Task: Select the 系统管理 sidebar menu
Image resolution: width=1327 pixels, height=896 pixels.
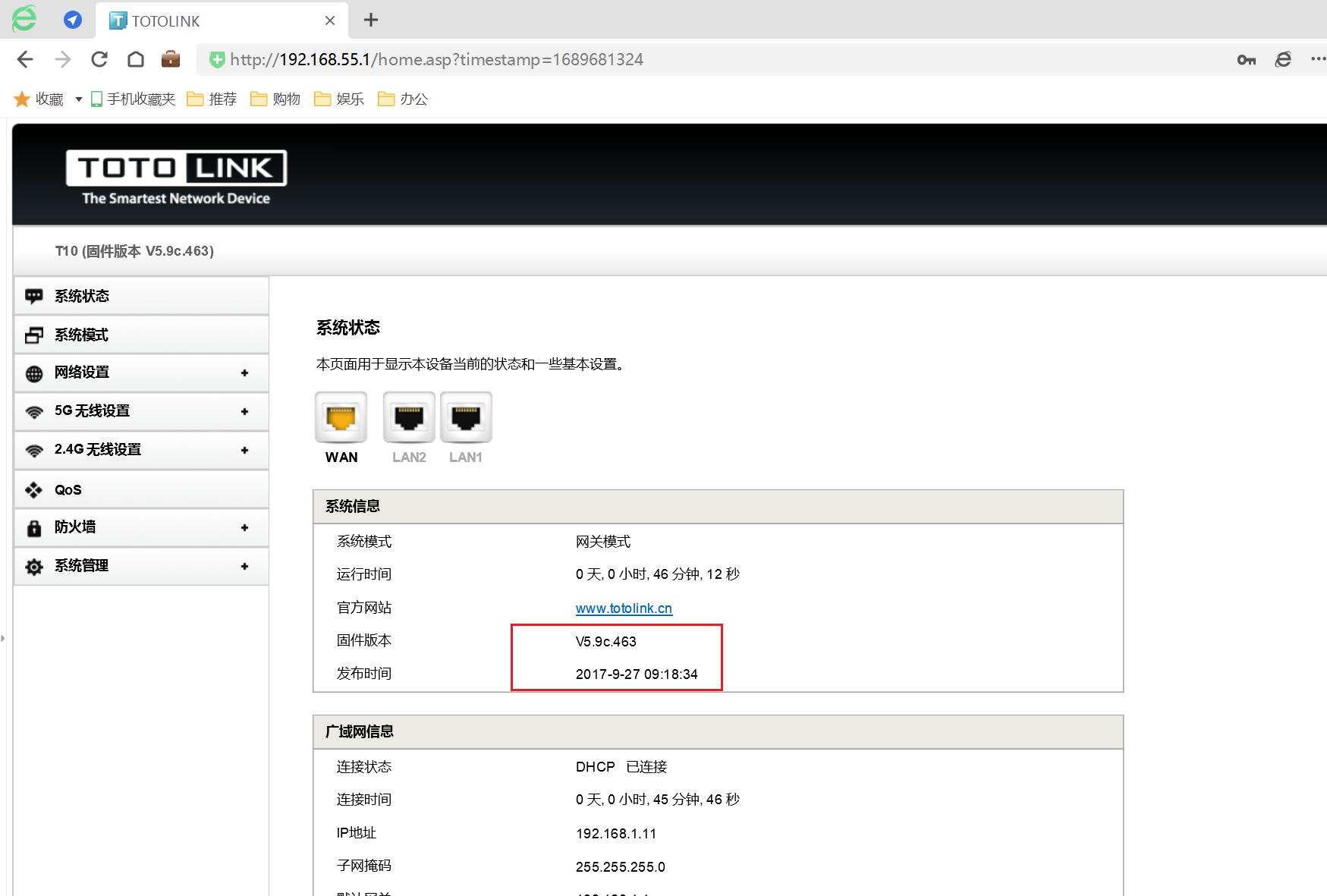Action: [x=141, y=567]
